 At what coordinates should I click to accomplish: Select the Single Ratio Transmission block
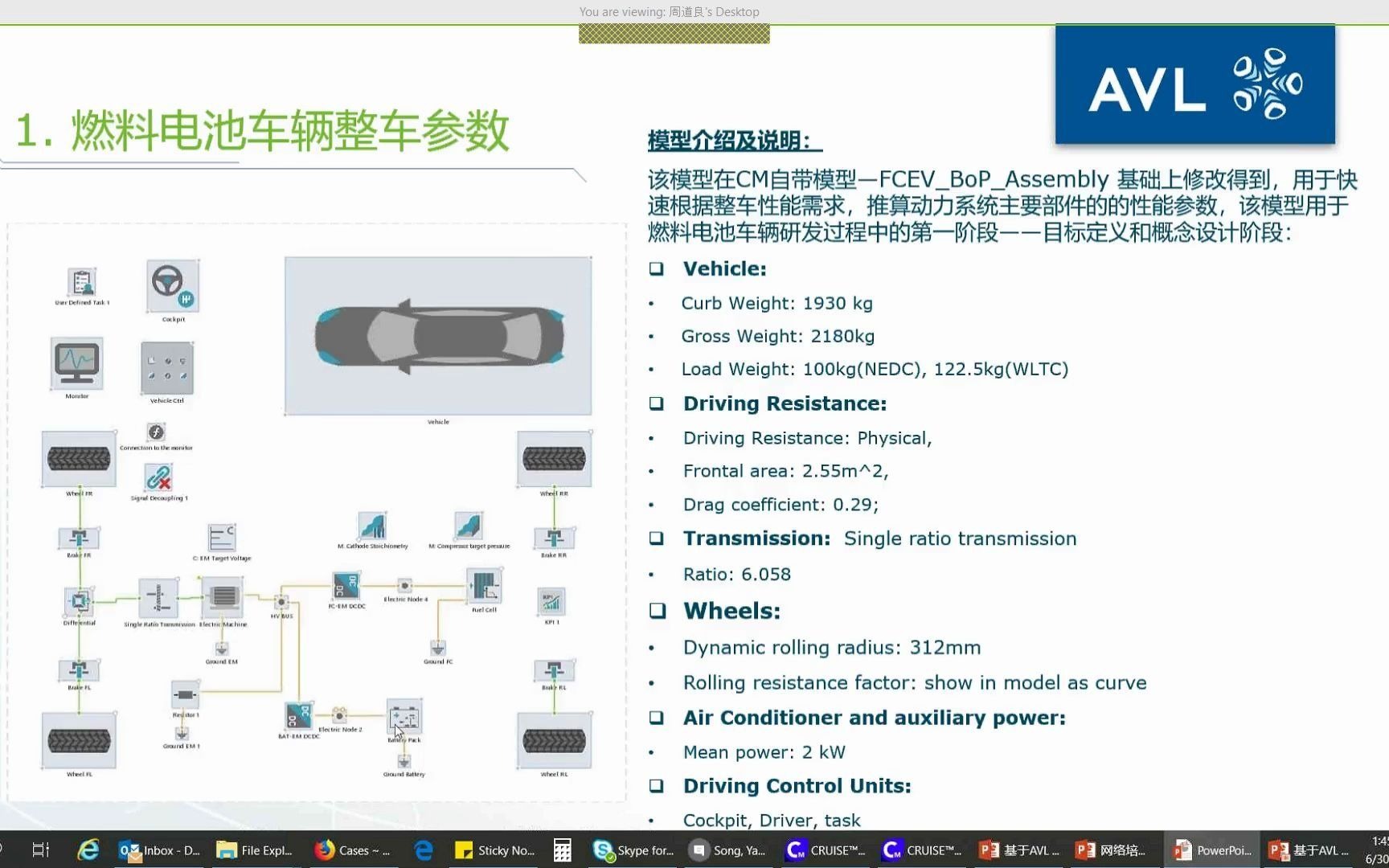158,599
